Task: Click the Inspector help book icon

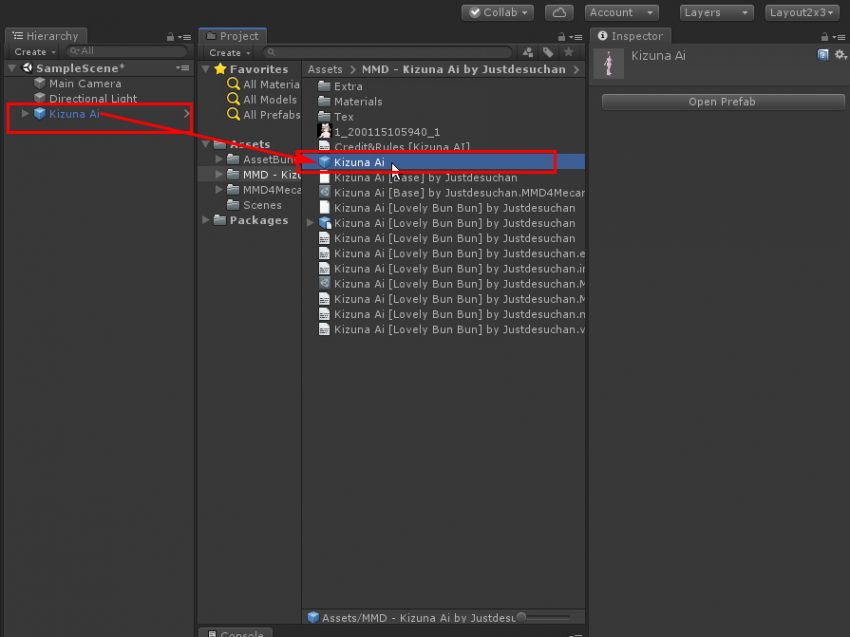Action: pyautogui.click(x=822, y=56)
